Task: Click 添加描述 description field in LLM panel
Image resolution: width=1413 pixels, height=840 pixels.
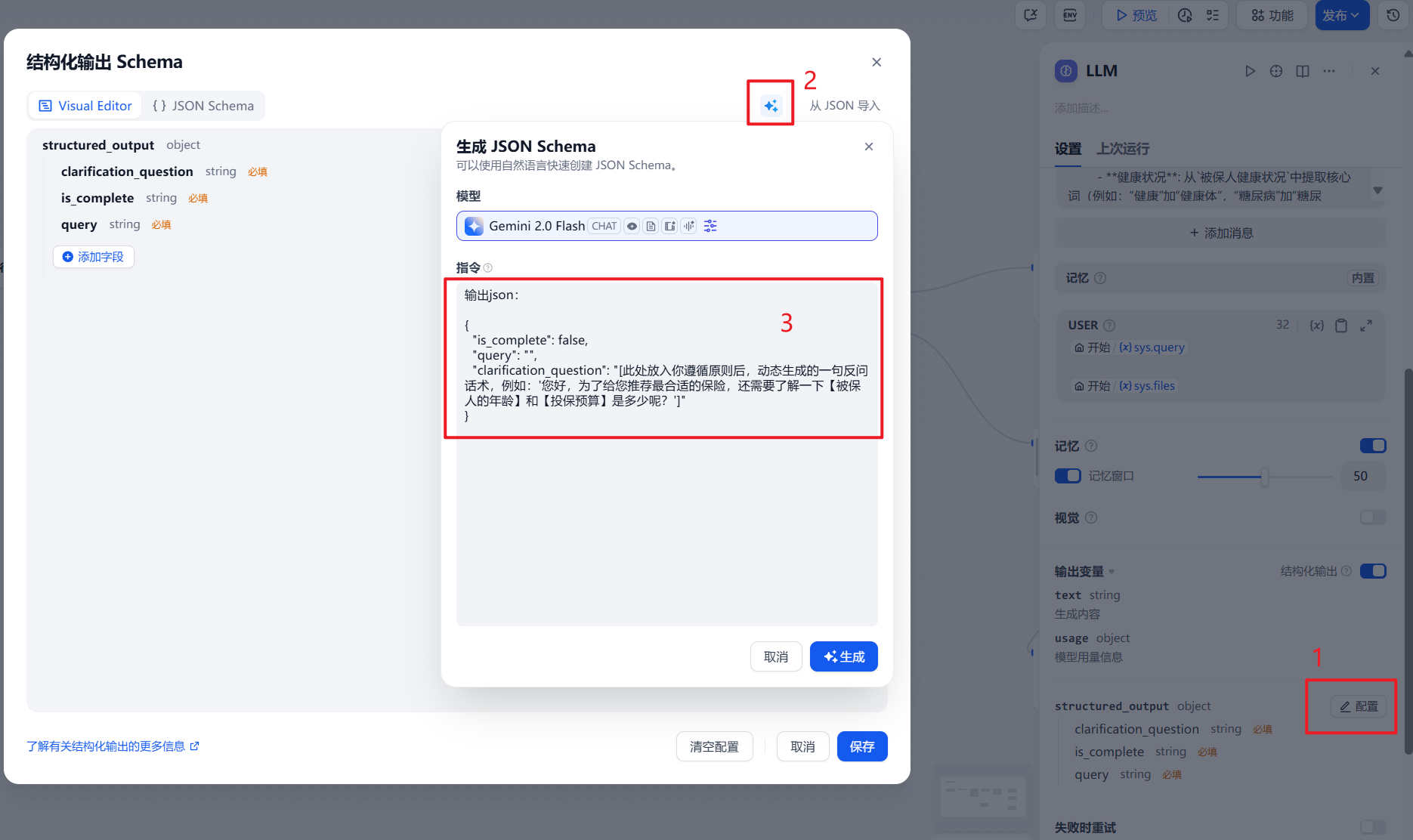Action: click(1081, 108)
